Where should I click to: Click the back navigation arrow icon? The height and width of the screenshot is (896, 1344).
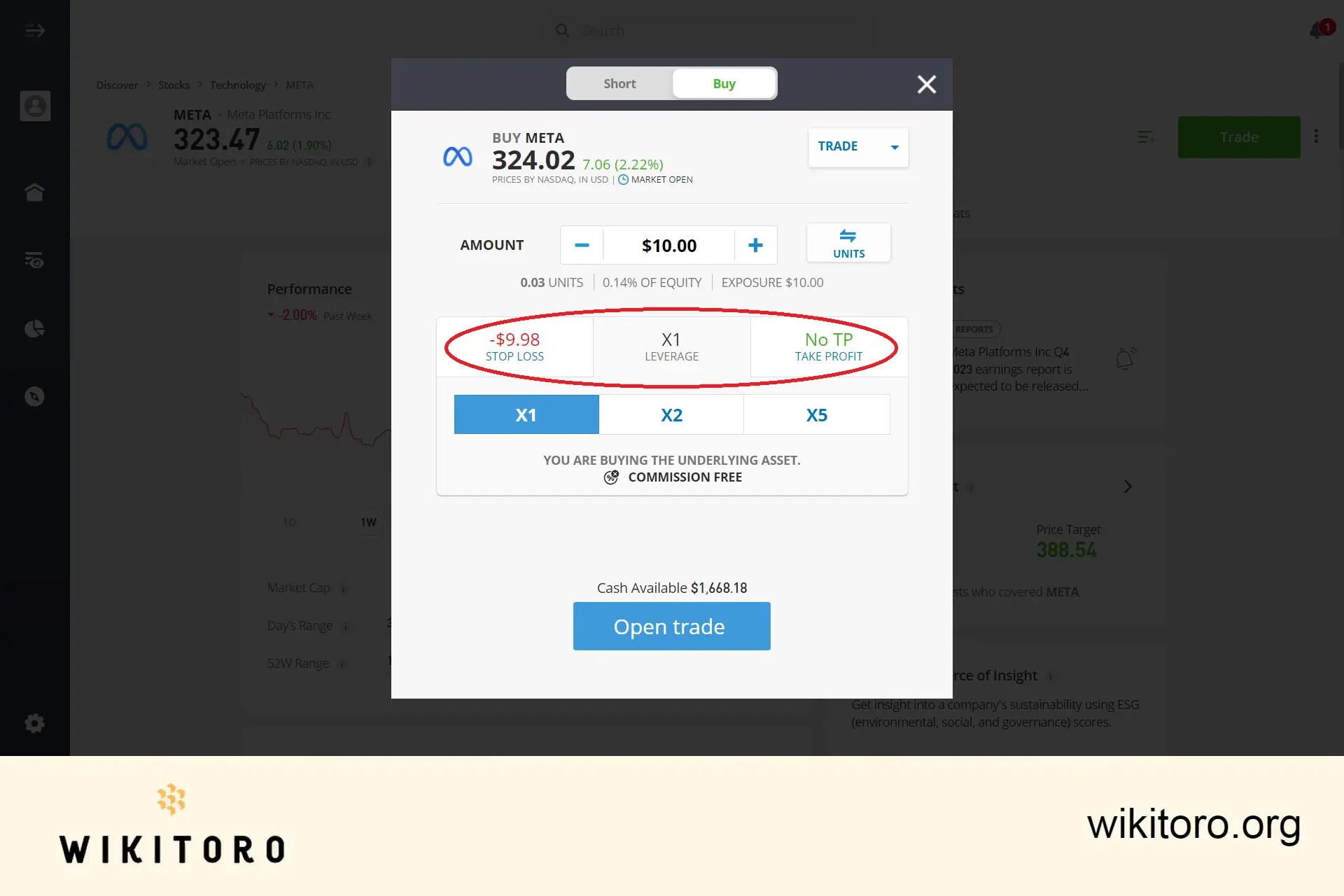pos(35,30)
